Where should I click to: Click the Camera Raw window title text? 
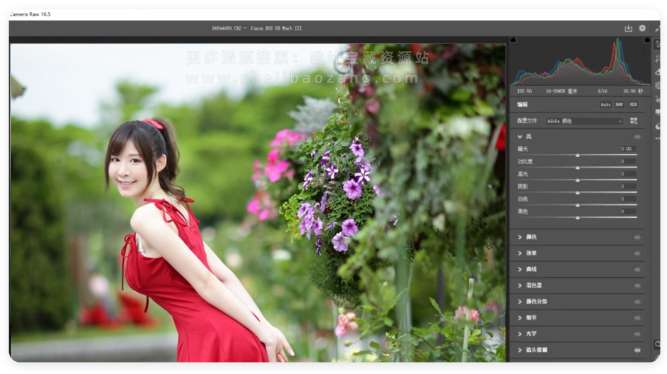click(x=30, y=14)
